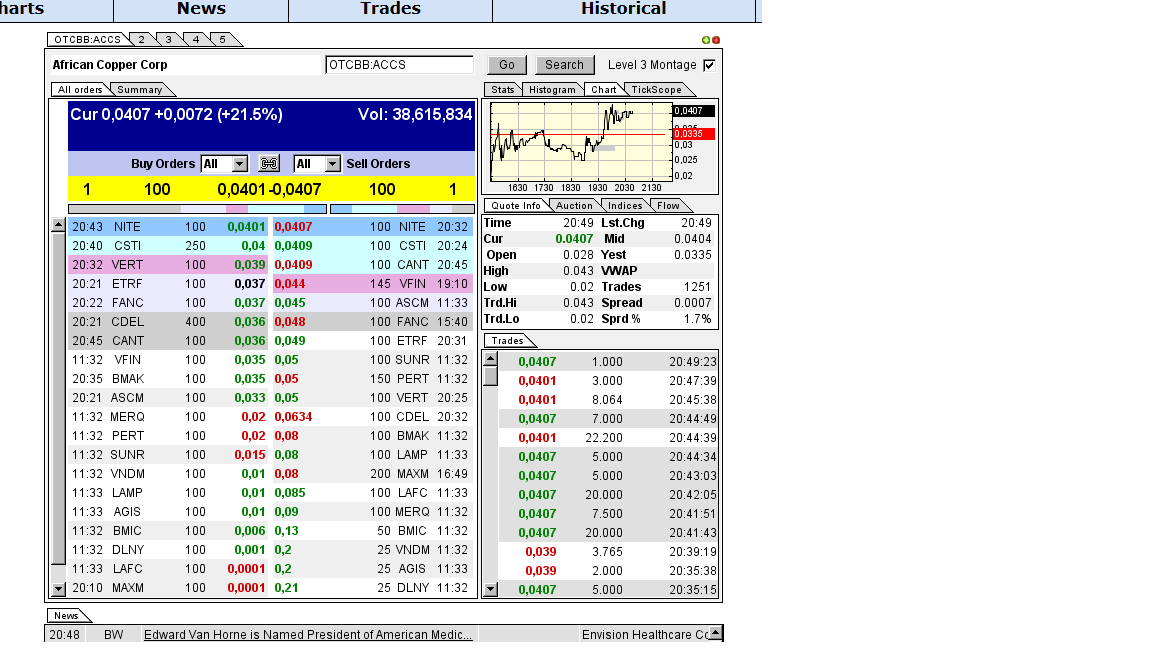Open the Historical top tab
The width and height of the screenshot is (1152, 648).
tap(624, 9)
